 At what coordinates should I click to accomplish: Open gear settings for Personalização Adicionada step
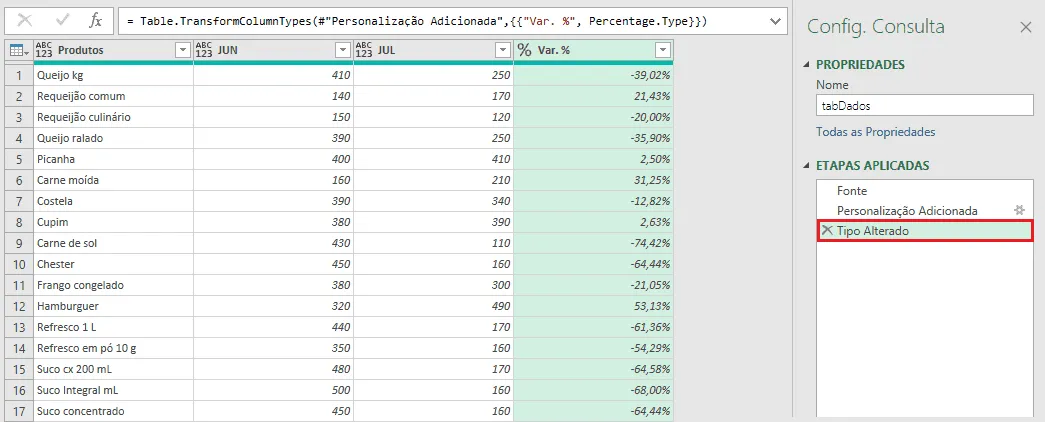(x=1018, y=210)
